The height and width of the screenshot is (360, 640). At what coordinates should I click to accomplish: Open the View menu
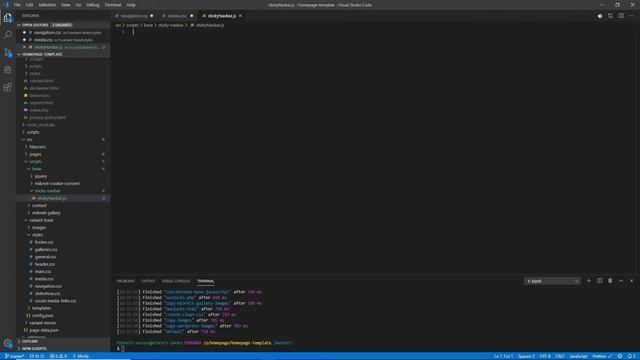(x=65, y=5)
